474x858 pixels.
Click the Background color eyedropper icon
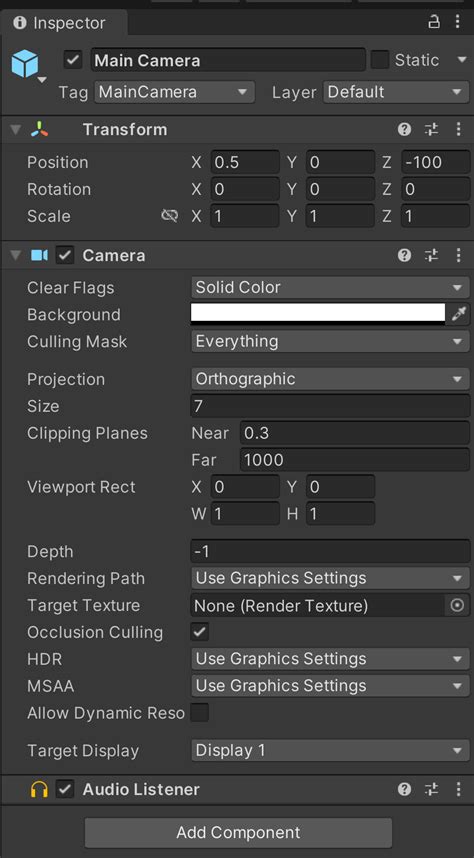point(458,314)
